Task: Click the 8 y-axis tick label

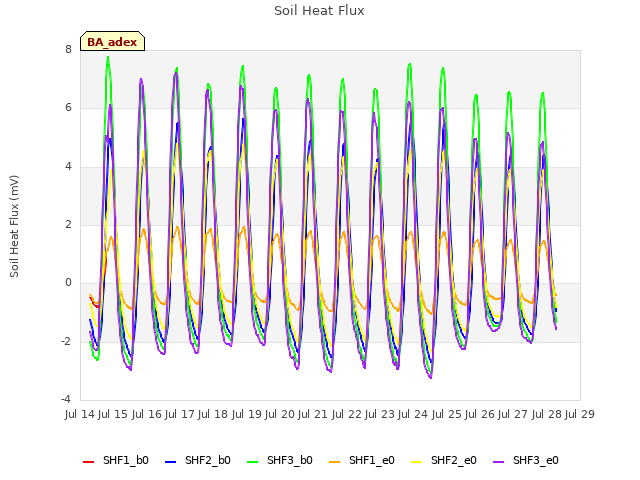Action: coord(68,49)
